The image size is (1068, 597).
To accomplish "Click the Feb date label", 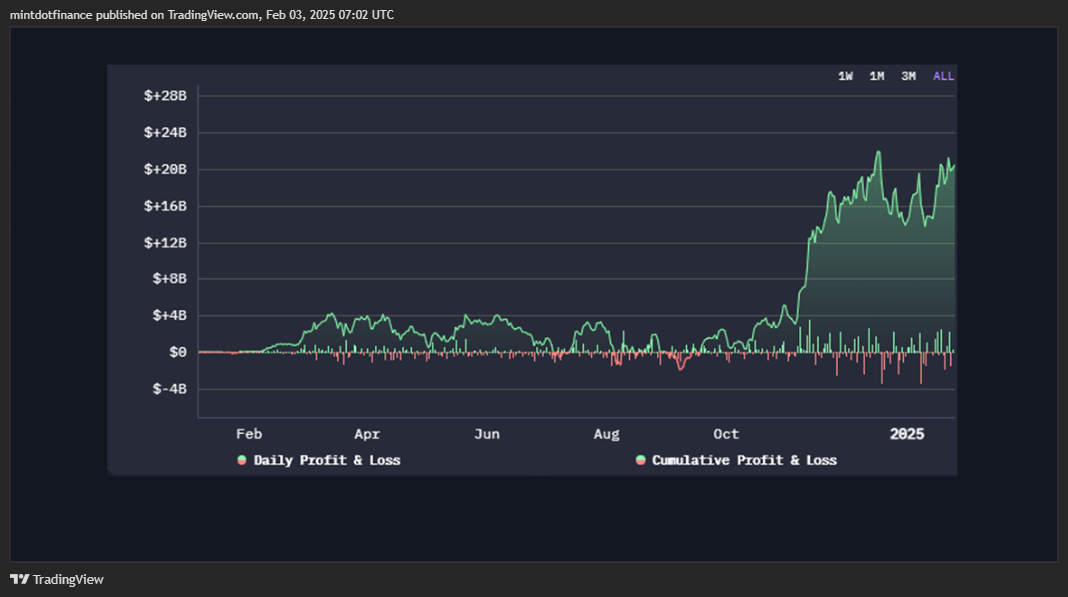I will (x=249, y=434).
